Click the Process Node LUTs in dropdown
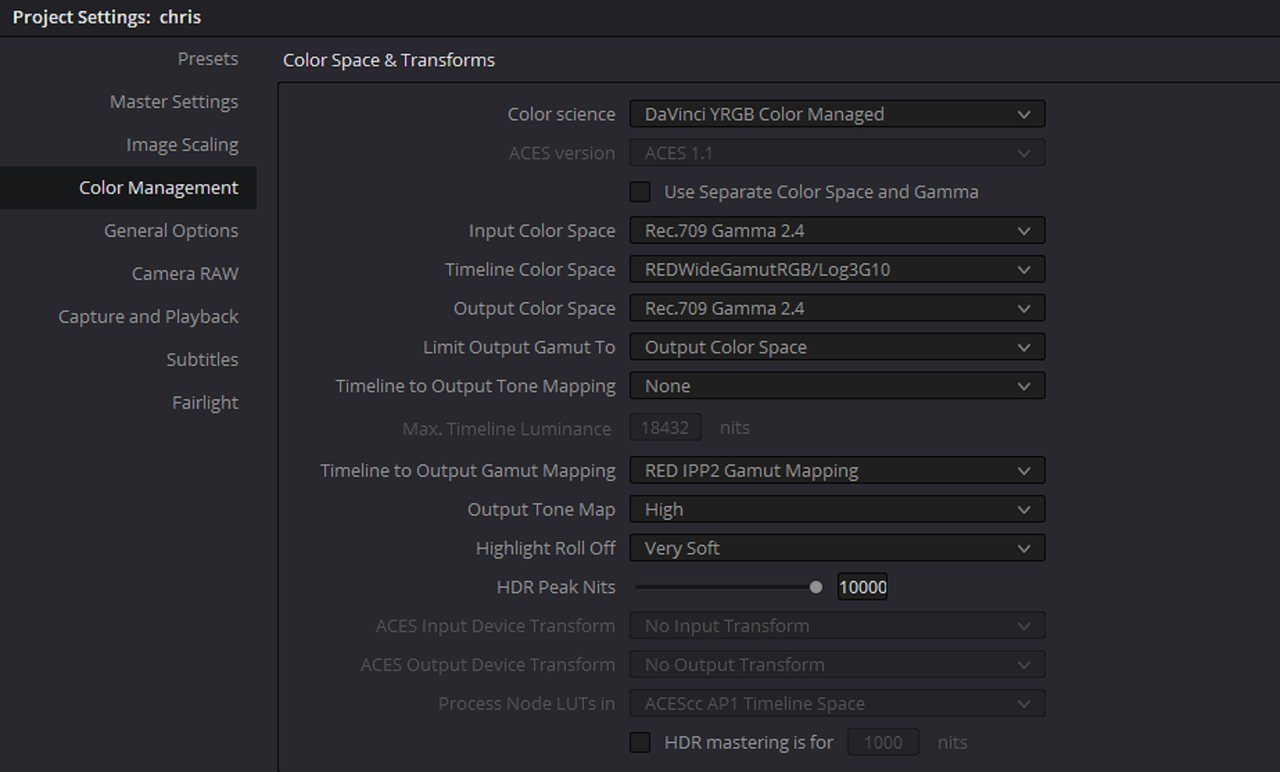 (837, 704)
